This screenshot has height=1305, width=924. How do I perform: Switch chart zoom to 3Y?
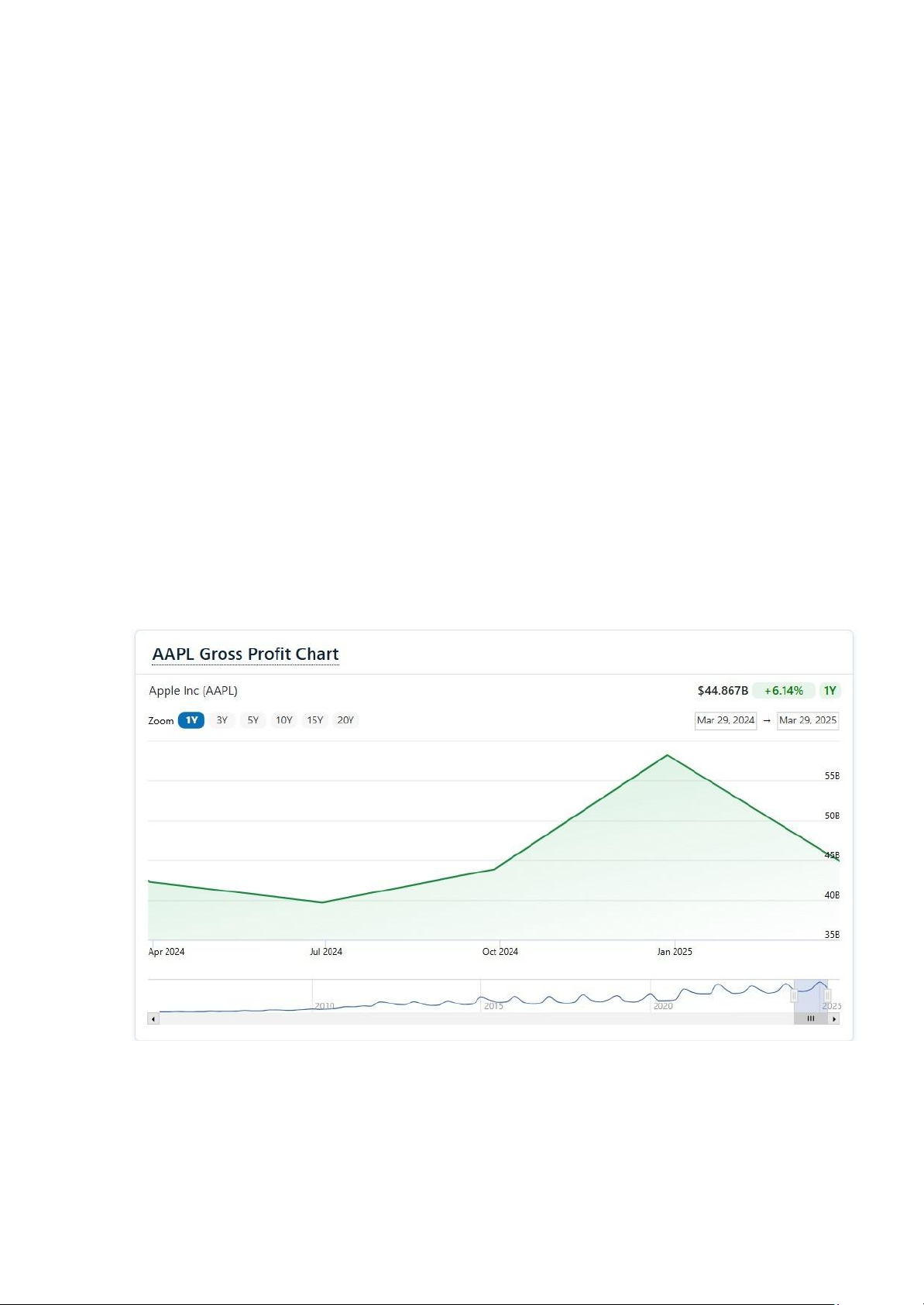[222, 720]
